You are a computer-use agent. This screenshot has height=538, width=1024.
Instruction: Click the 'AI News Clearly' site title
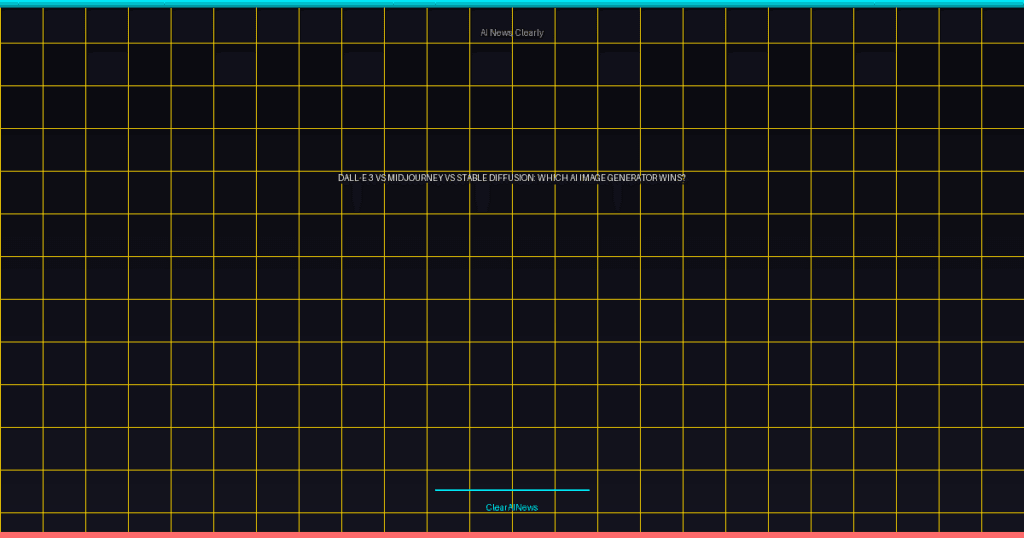point(511,33)
